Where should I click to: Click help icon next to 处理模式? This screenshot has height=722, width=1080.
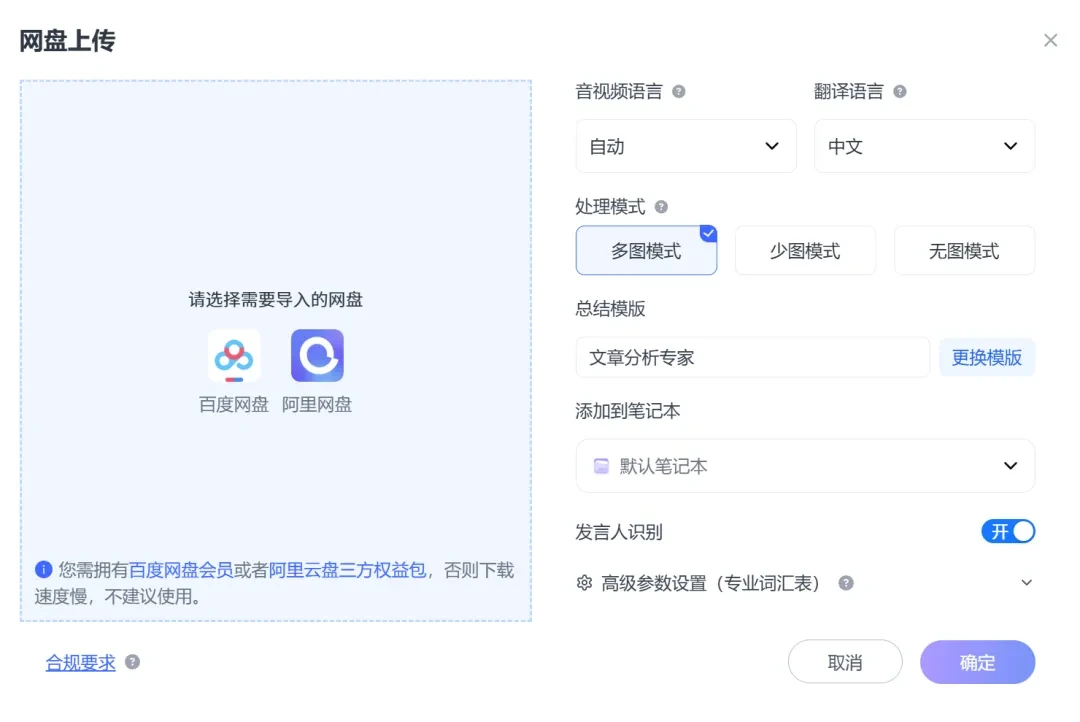pos(661,207)
